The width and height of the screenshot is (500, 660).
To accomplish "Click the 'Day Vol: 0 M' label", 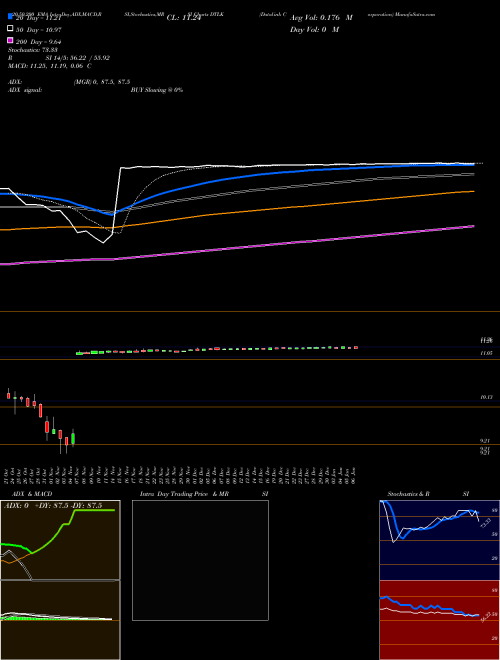I will 314,29.
